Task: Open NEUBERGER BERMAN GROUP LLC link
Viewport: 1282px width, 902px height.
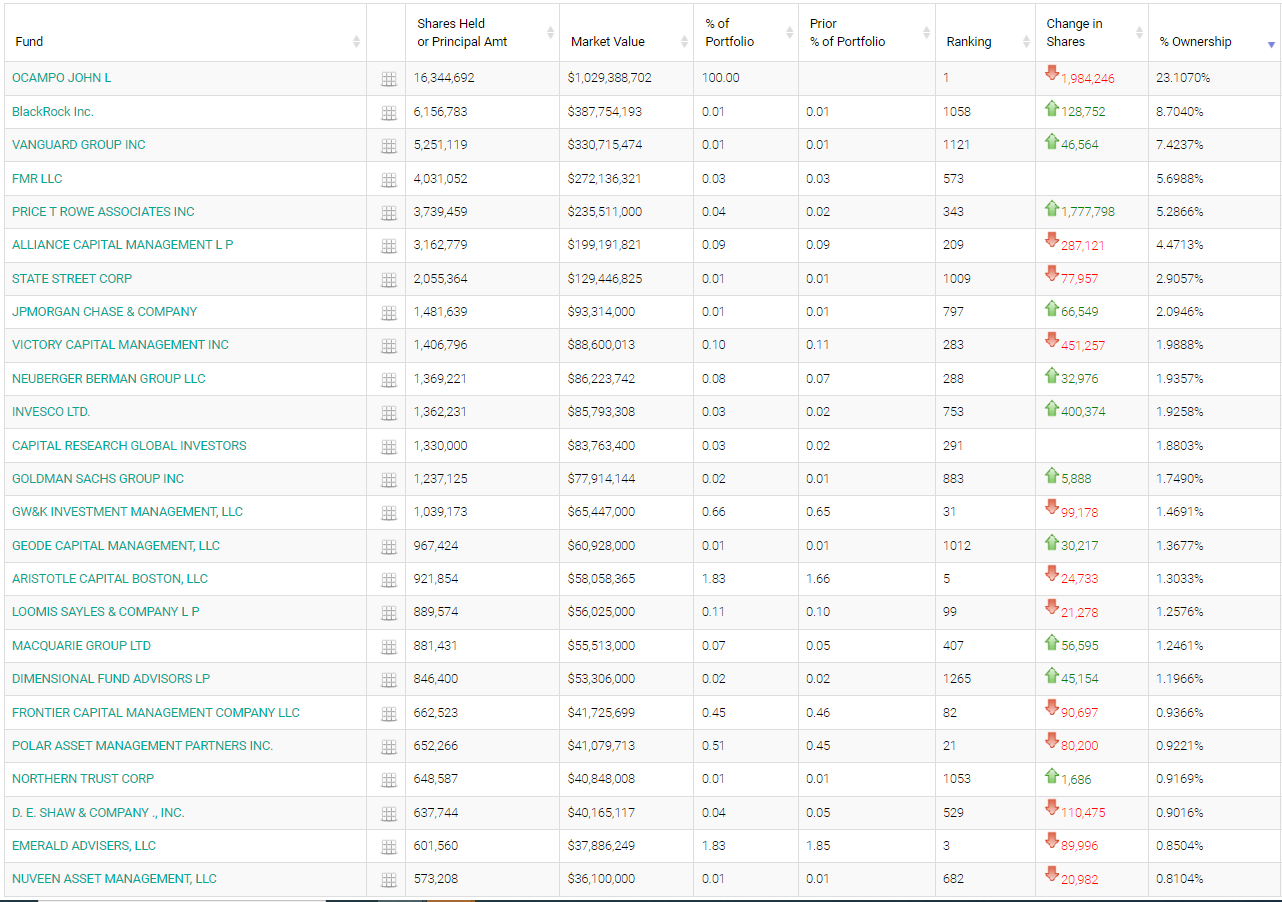Action: tap(109, 379)
